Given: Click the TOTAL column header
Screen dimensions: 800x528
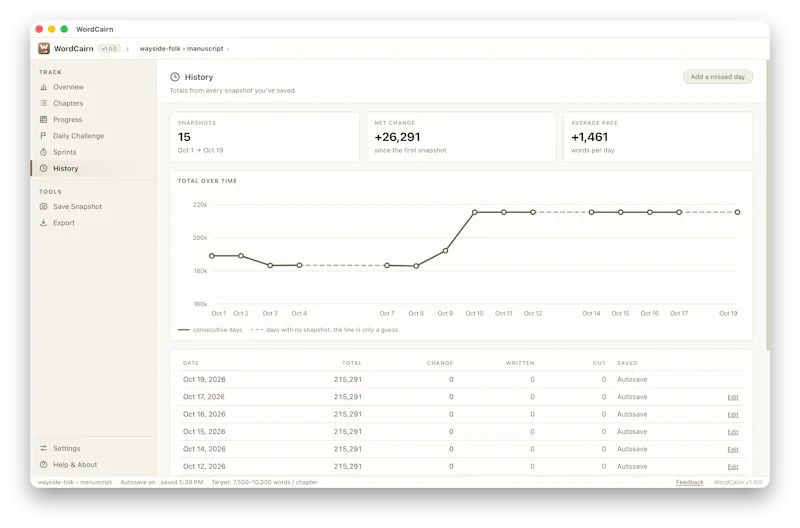Looking at the screenshot, I should click(352, 363).
